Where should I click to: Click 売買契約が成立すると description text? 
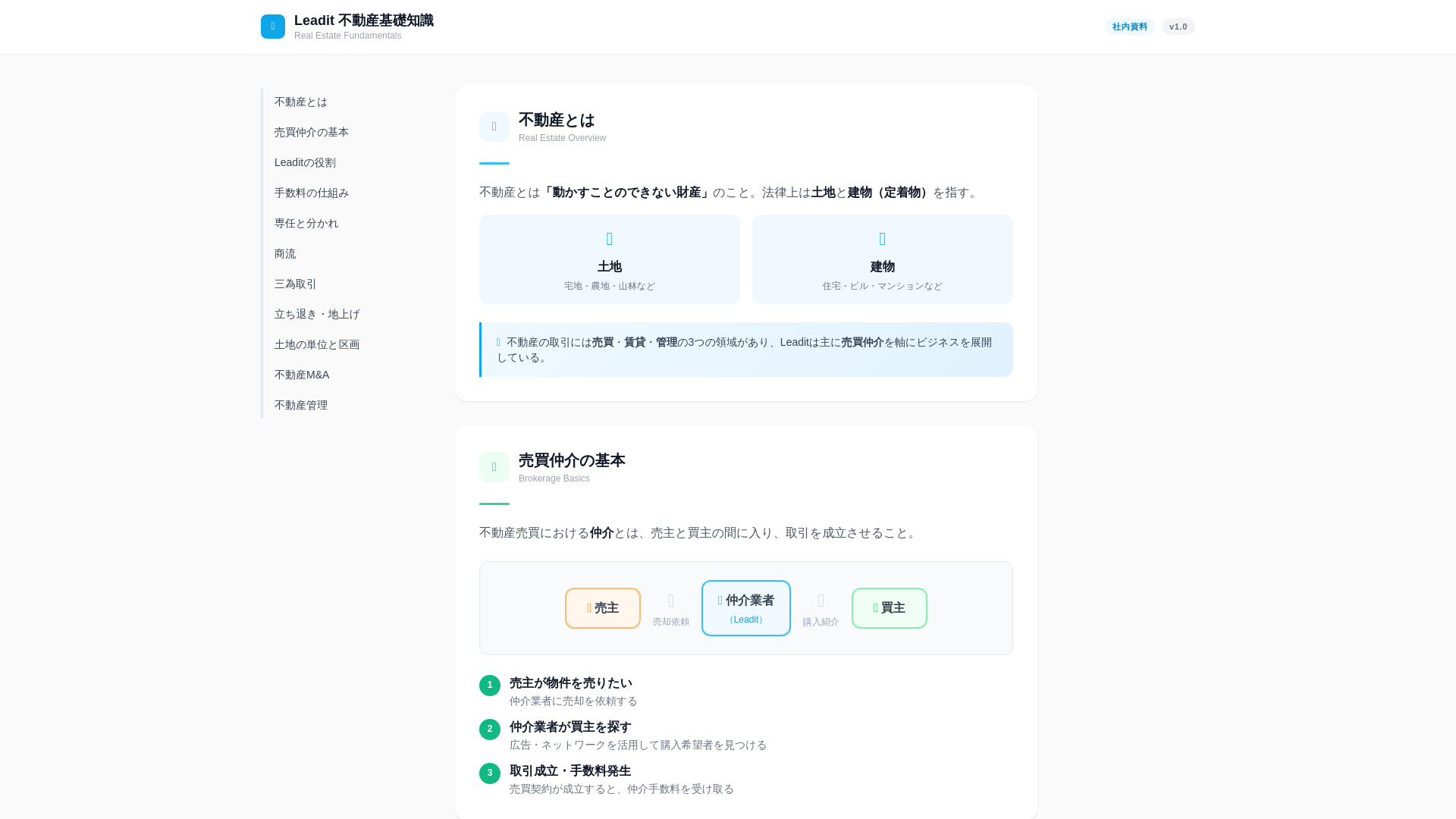[x=622, y=789]
